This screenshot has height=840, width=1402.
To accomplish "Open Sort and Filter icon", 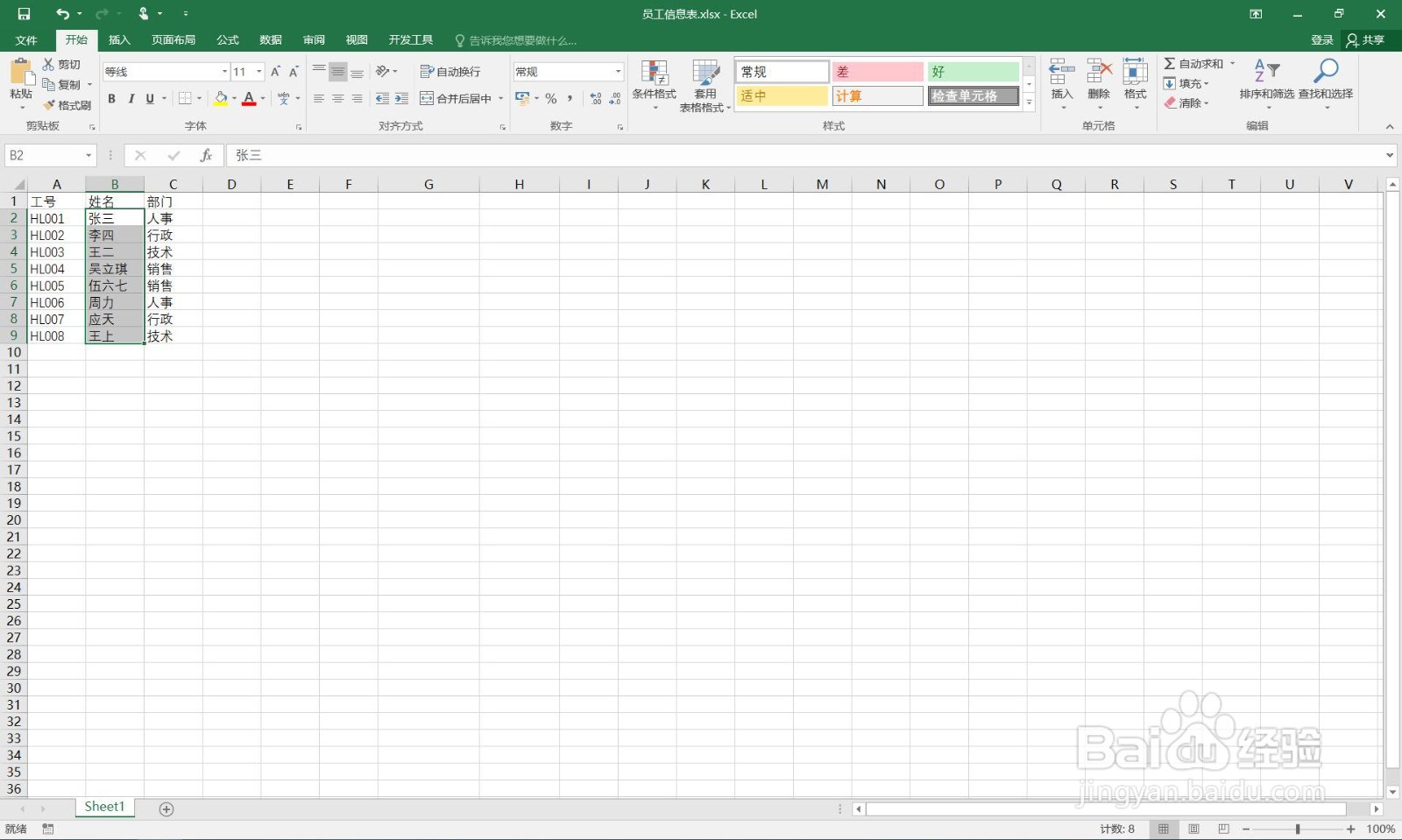I will pyautogui.click(x=1267, y=71).
